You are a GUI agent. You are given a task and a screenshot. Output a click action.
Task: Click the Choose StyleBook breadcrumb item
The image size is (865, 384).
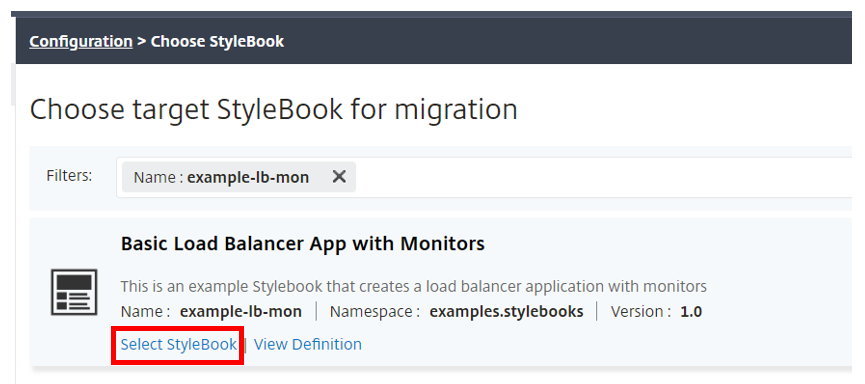[217, 41]
